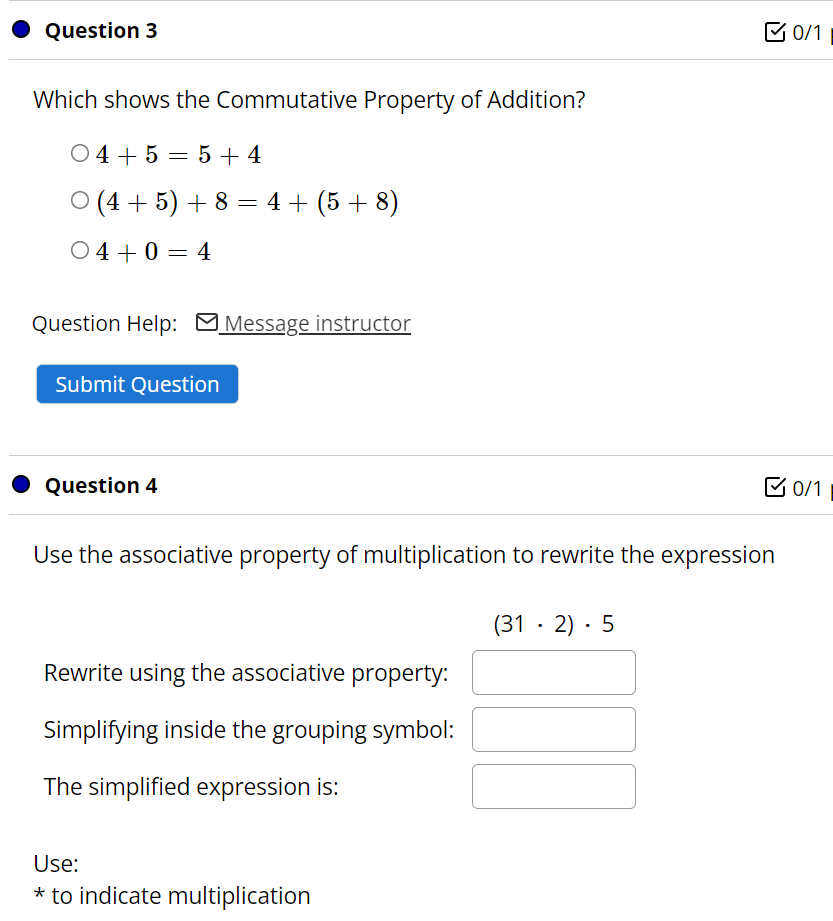Select the answer 4 + 5 = 5 + 4
This screenshot has height=921, width=833.
80,152
